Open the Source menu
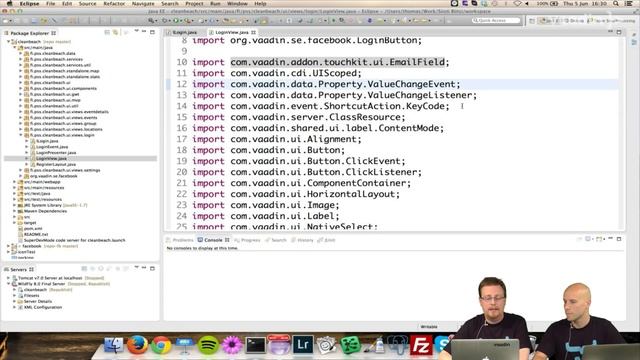This screenshot has height=360, width=640. [87, 3]
